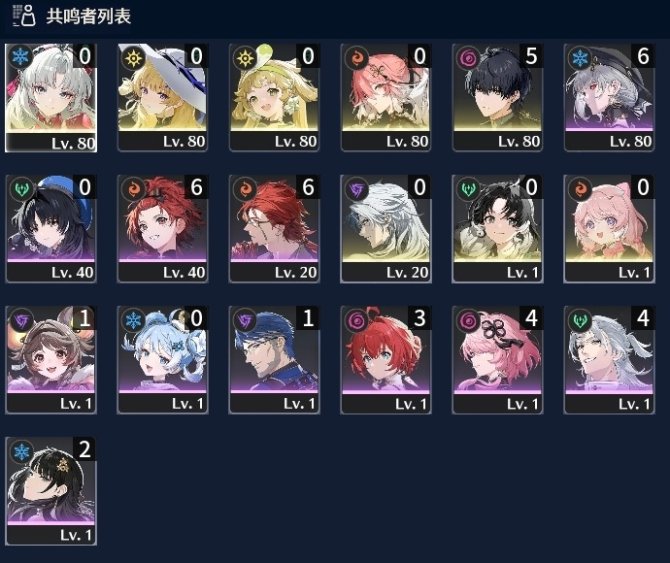Select the pink-haired girl with cat ears, Lv. 1
The width and height of the screenshot is (670, 563).
[609, 229]
